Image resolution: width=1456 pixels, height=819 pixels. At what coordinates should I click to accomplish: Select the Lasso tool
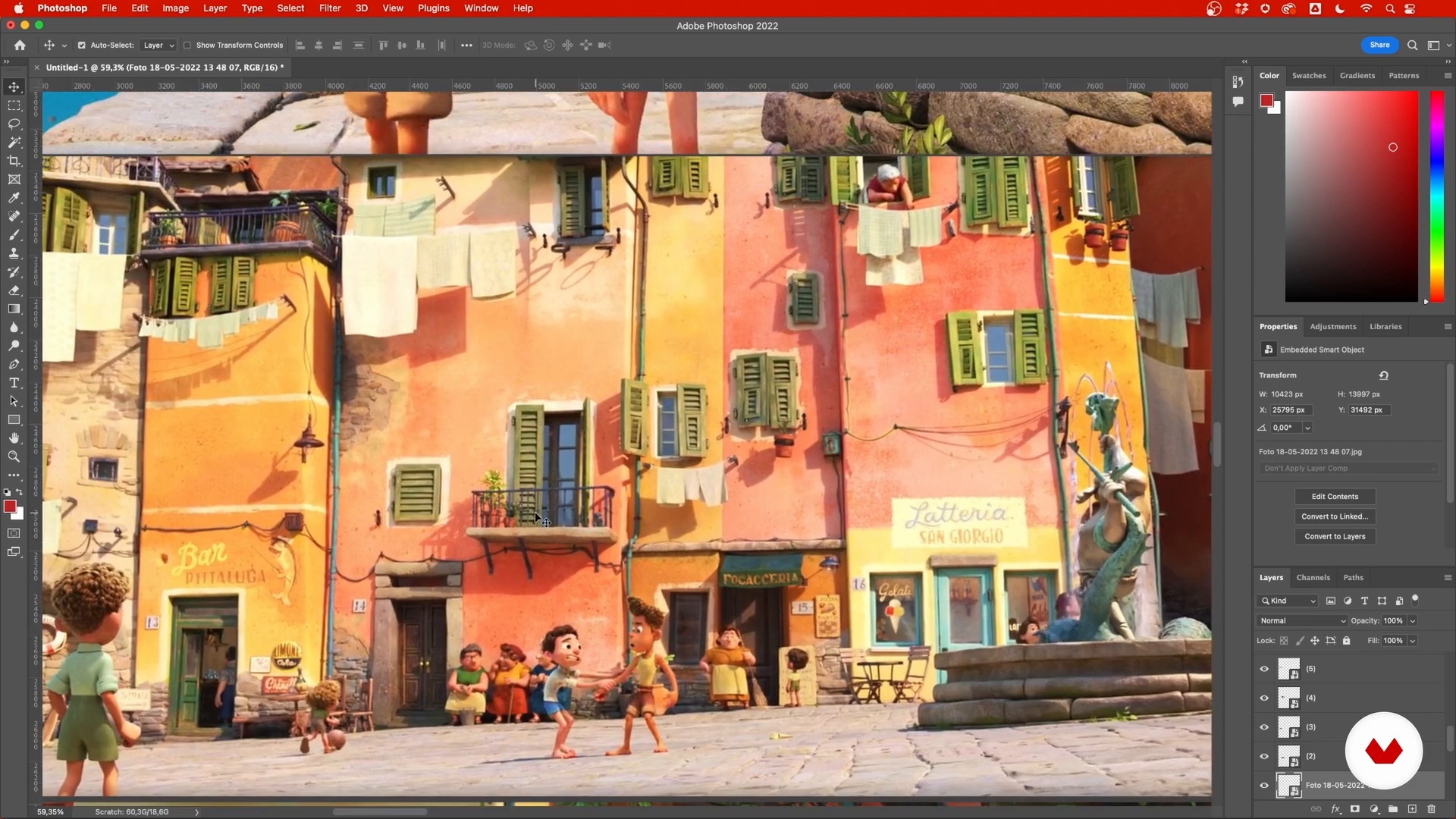point(14,124)
